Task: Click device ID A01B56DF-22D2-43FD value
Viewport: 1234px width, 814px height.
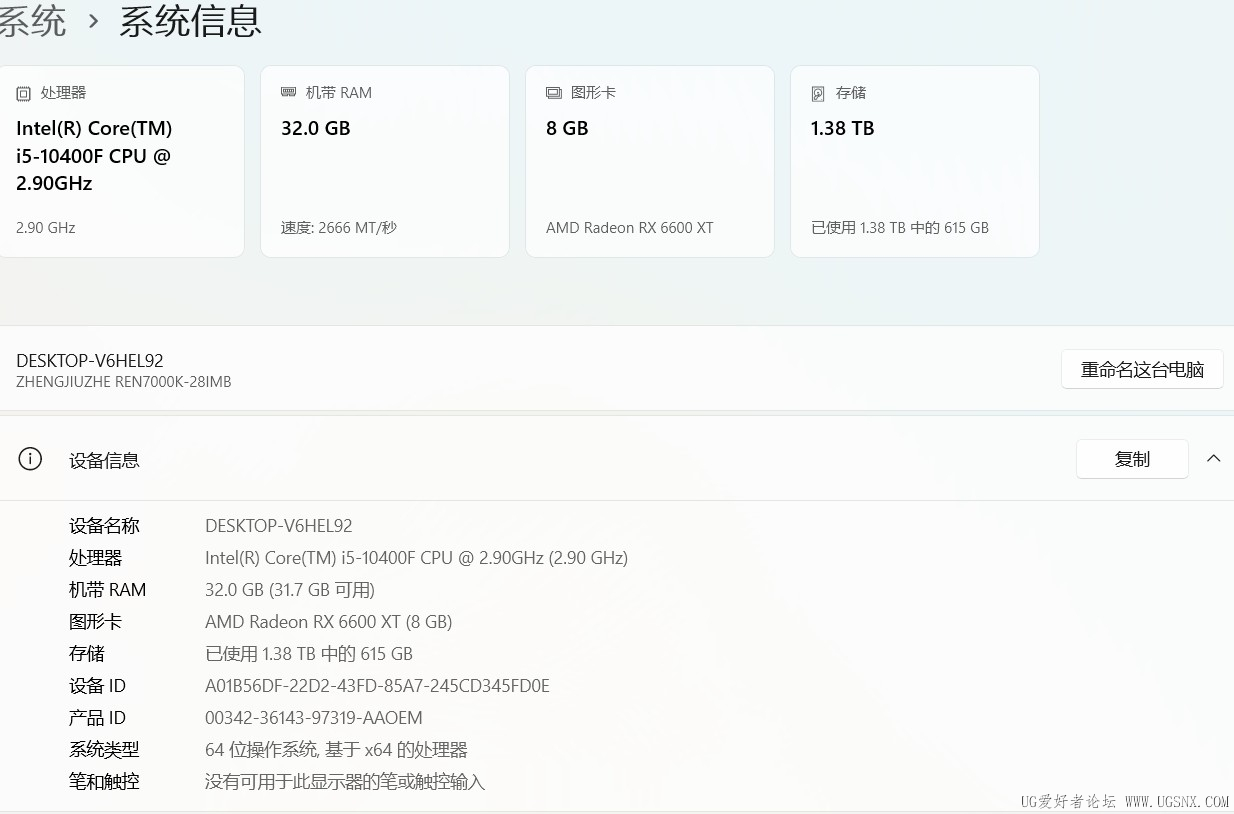Action: [377, 686]
